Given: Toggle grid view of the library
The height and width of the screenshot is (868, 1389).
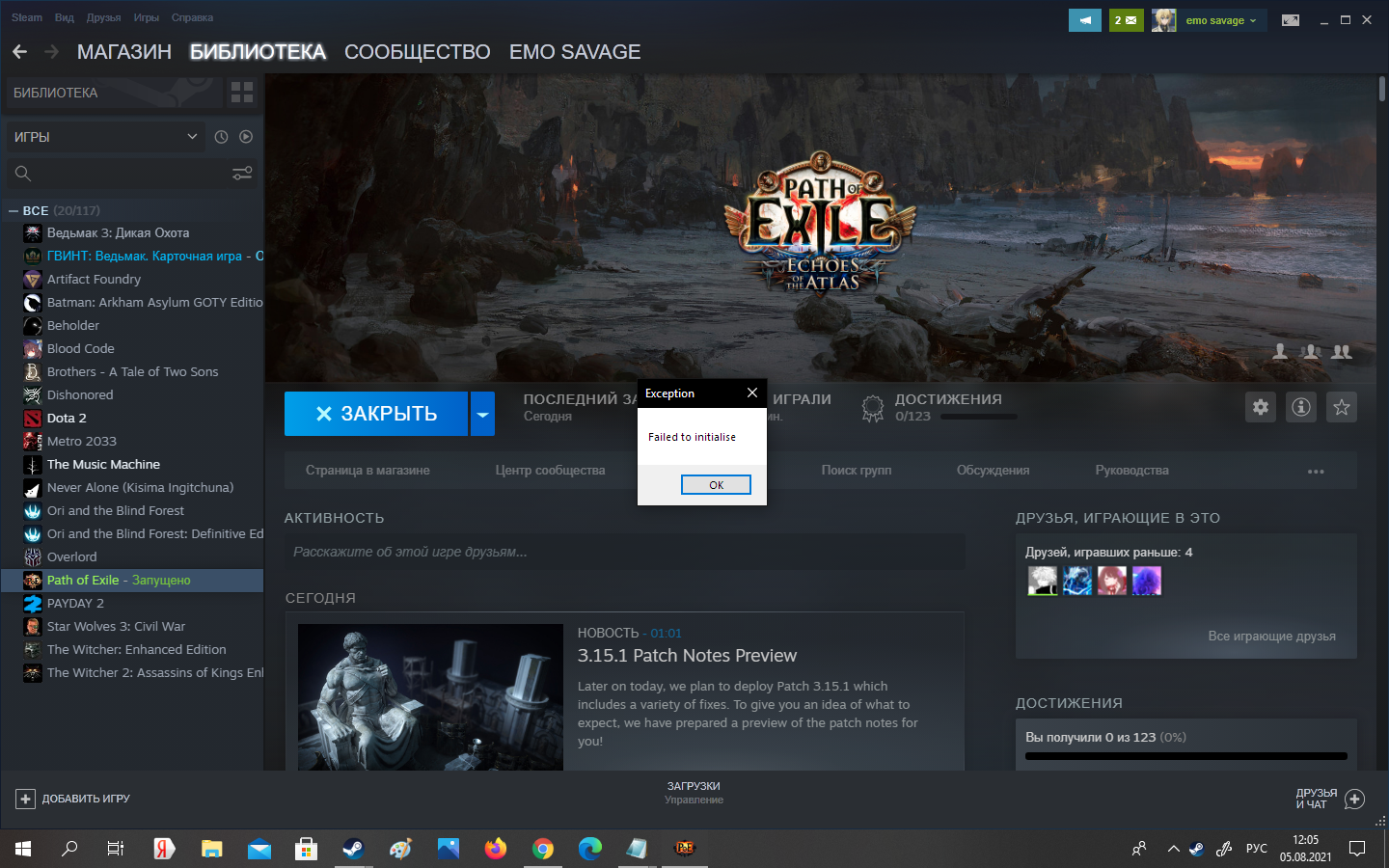Looking at the screenshot, I should tap(241, 93).
